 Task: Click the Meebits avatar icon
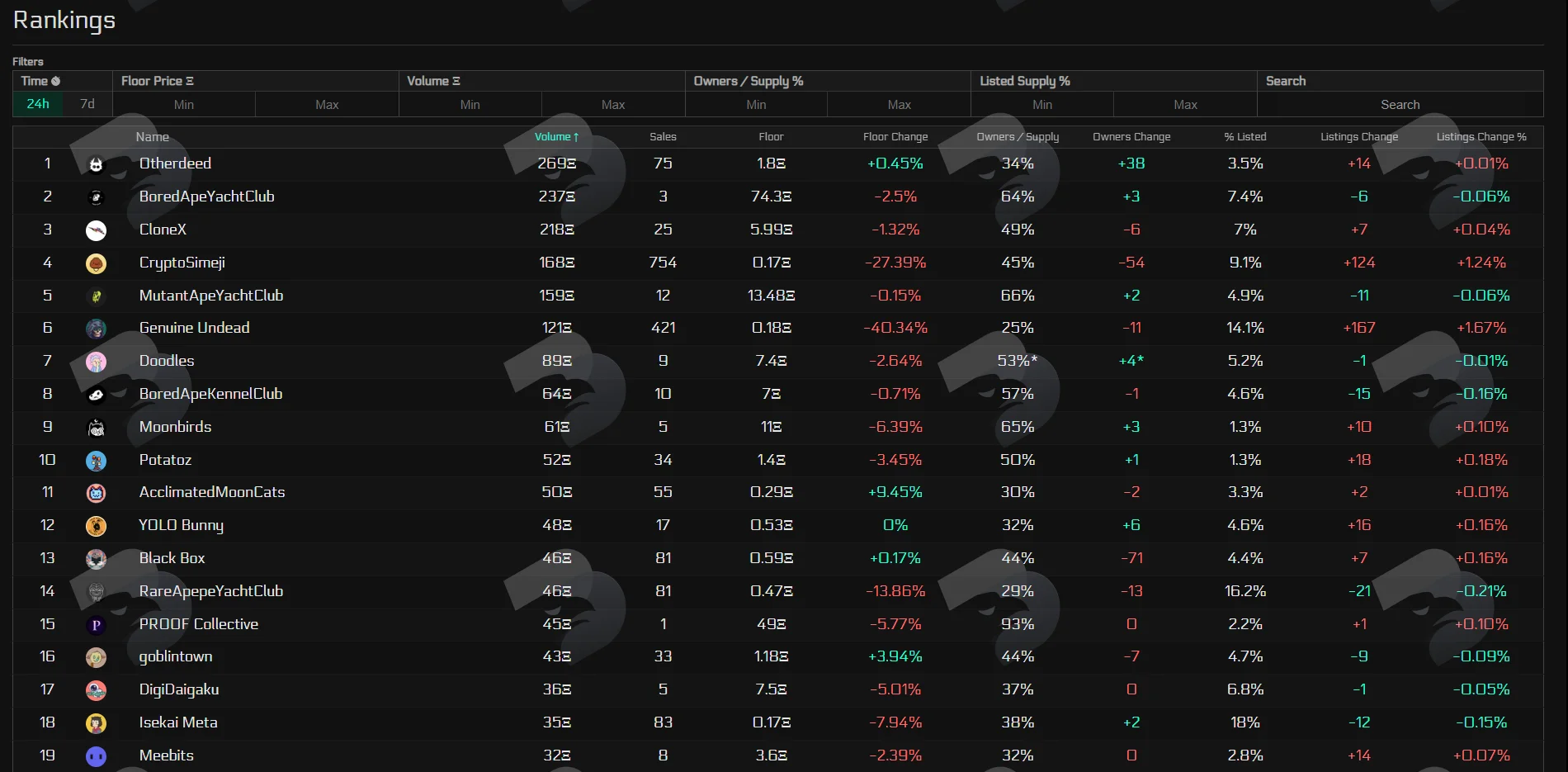(97, 756)
